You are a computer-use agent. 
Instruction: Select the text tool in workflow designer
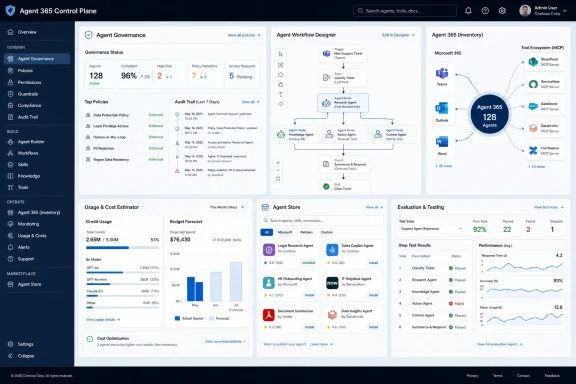pyautogui.click(x=281, y=94)
